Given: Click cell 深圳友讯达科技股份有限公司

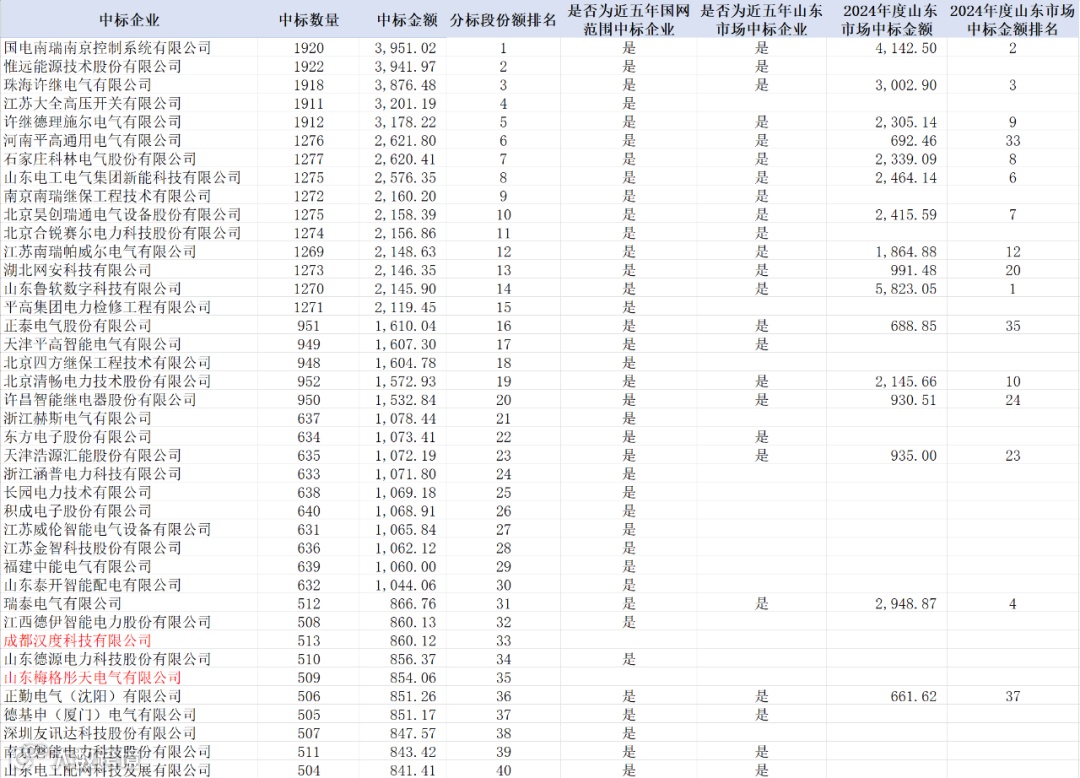Looking at the screenshot, I should [x=100, y=733].
